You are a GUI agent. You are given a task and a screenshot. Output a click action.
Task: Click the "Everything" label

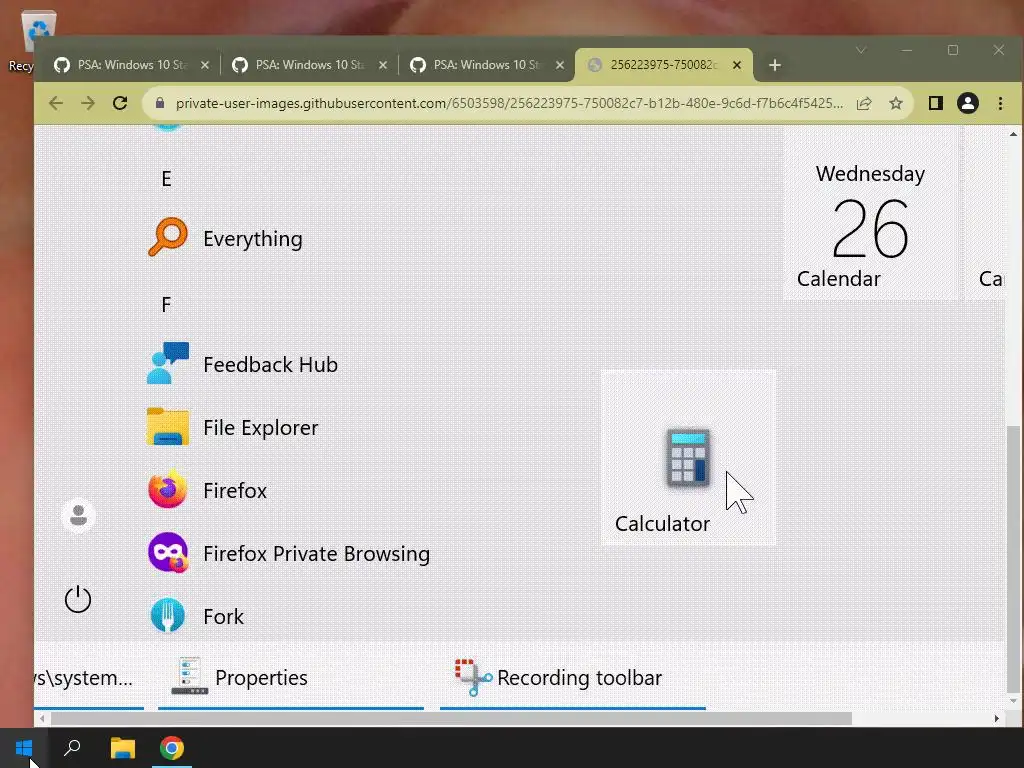tap(253, 239)
